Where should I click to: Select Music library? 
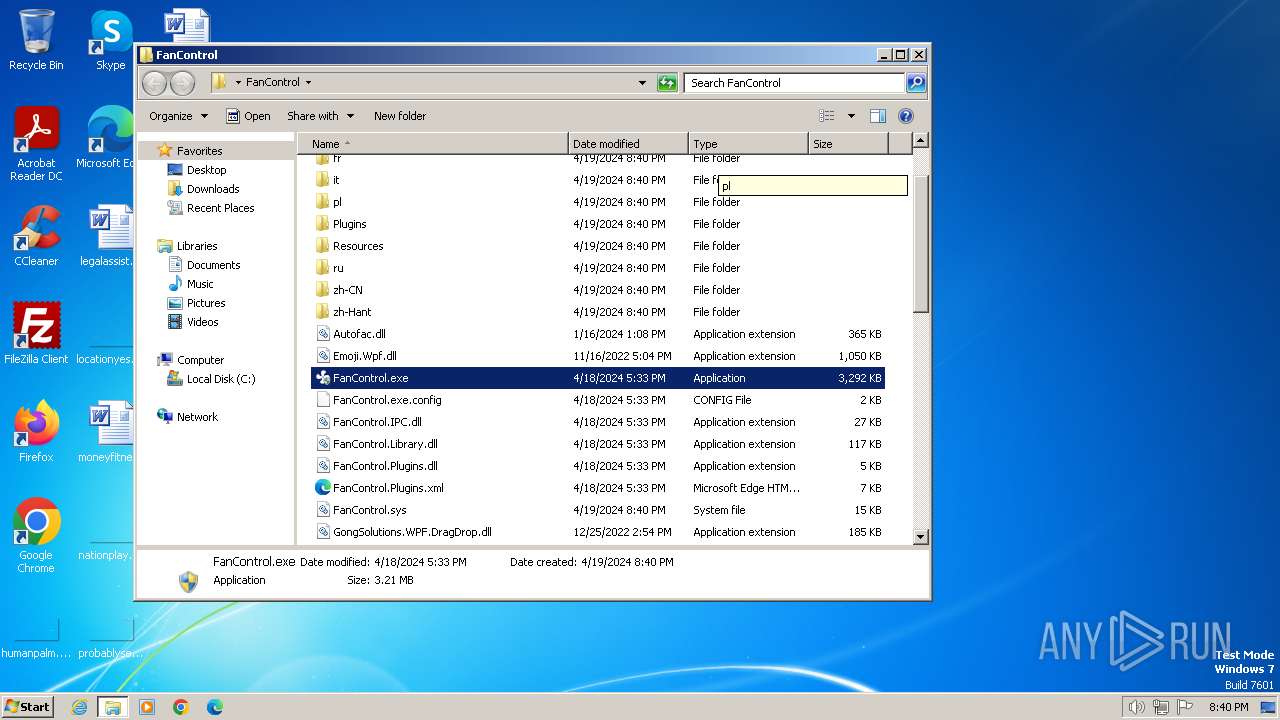[200, 284]
